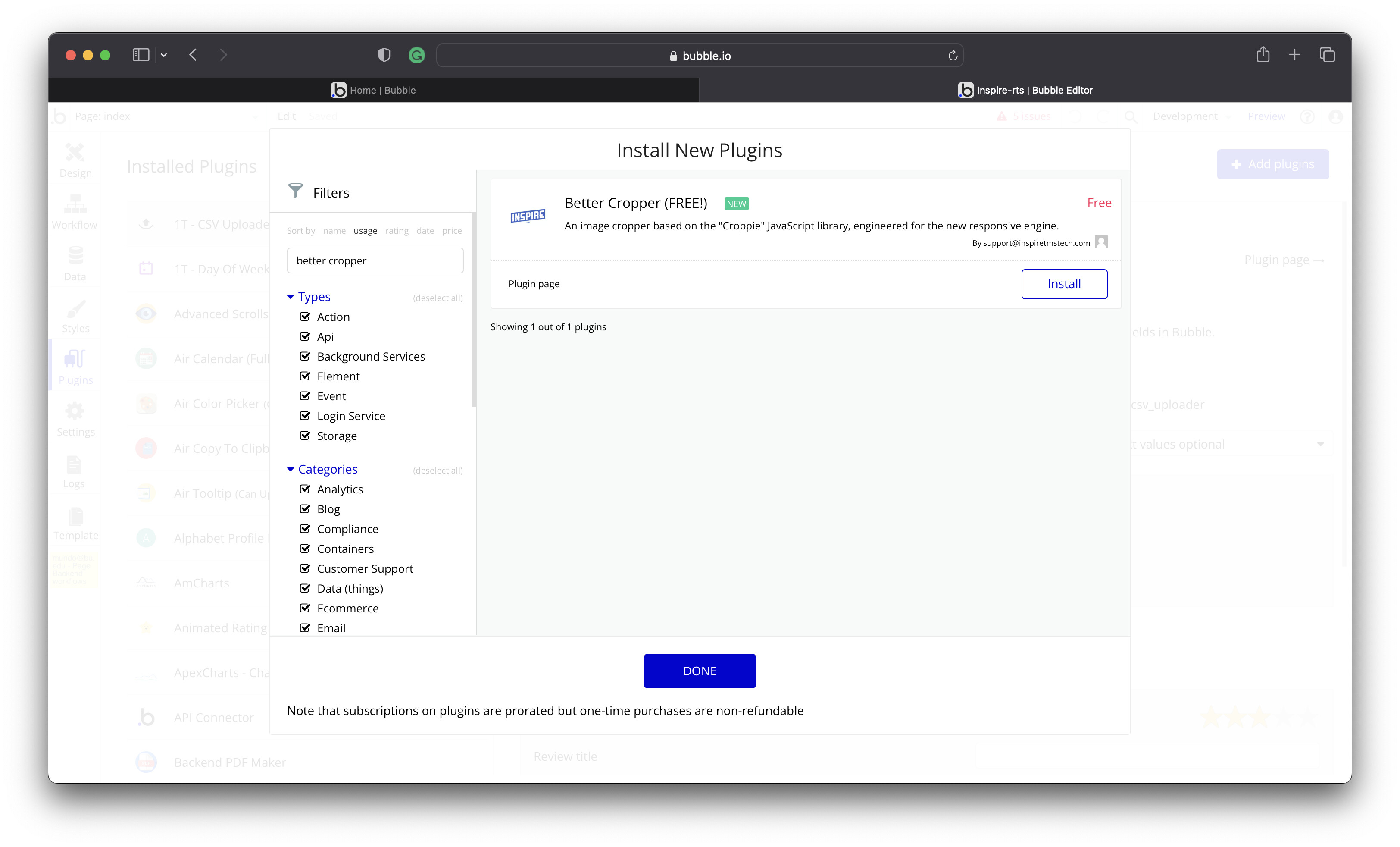1400x847 pixels.
Task: Reload the page with the refresh icon
Action: tap(953, 55)
